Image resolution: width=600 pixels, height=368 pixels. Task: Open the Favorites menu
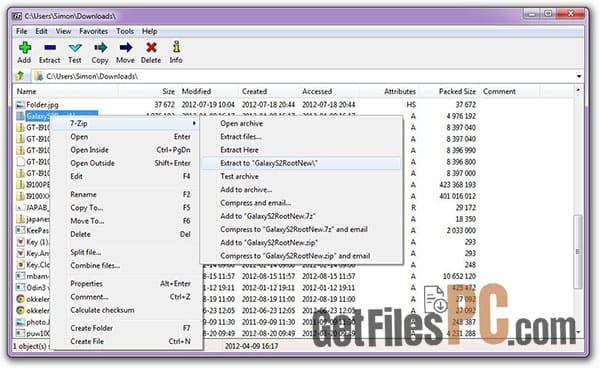[93, 31]
